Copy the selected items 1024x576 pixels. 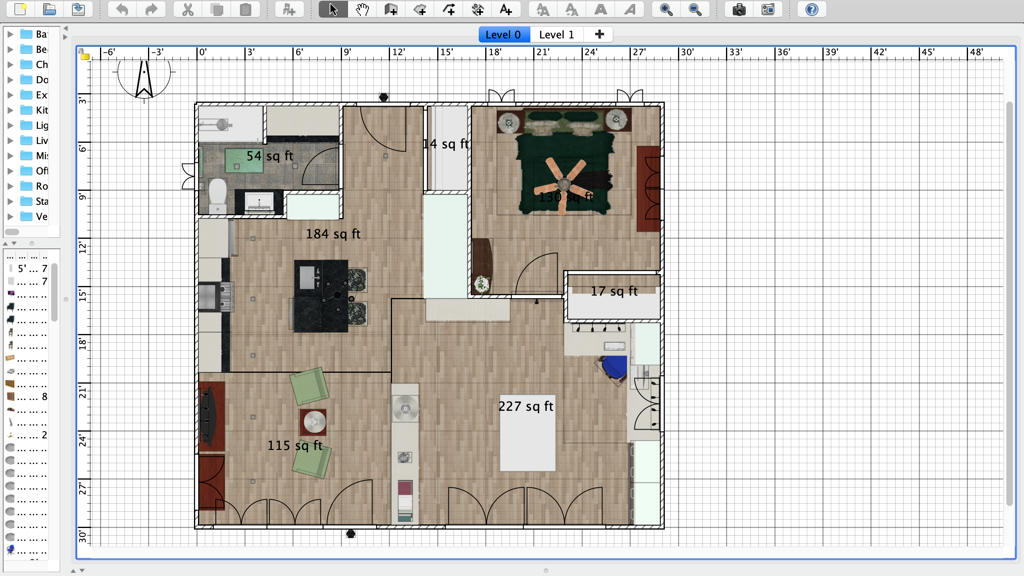(x=217, y=9)
